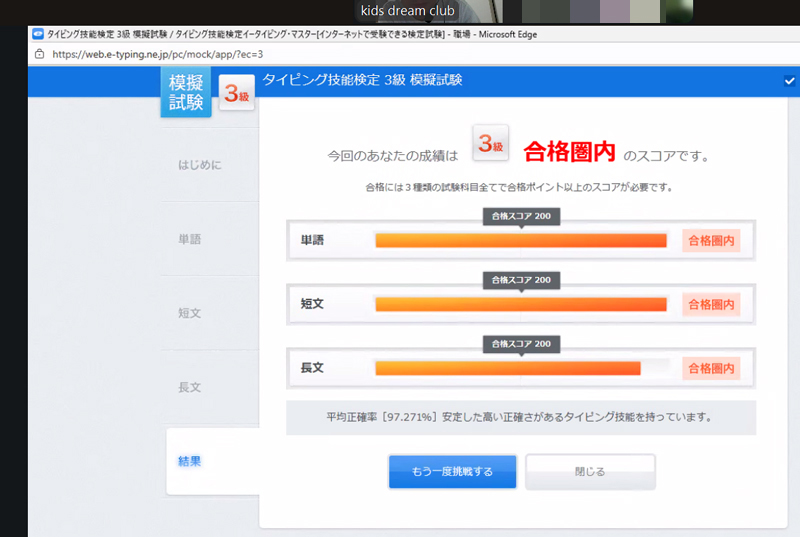Click the blue 模擬試験 logo tile
Screen dimensions: 800x537
coord(185,94)
